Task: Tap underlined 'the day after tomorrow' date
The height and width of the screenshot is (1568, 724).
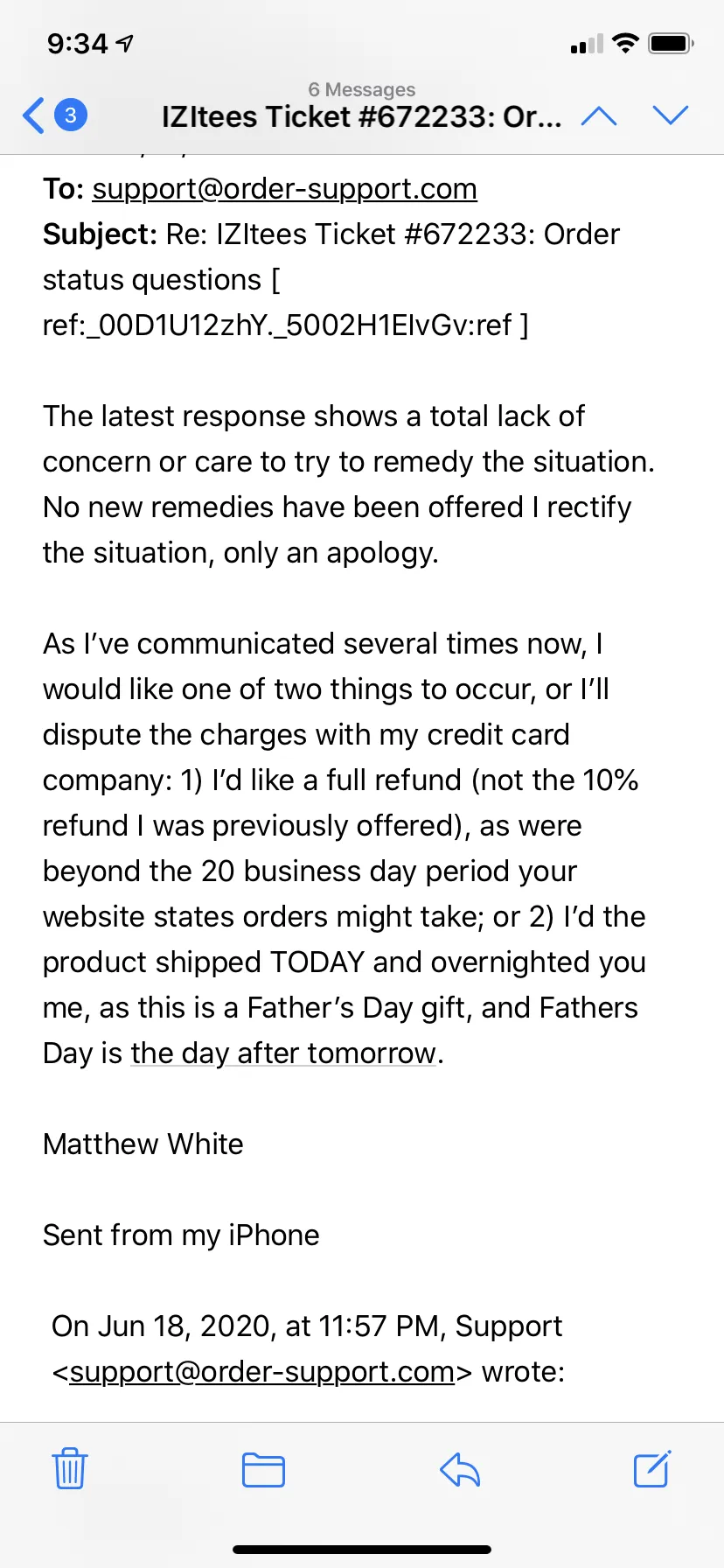Action: pos(283,1053)
